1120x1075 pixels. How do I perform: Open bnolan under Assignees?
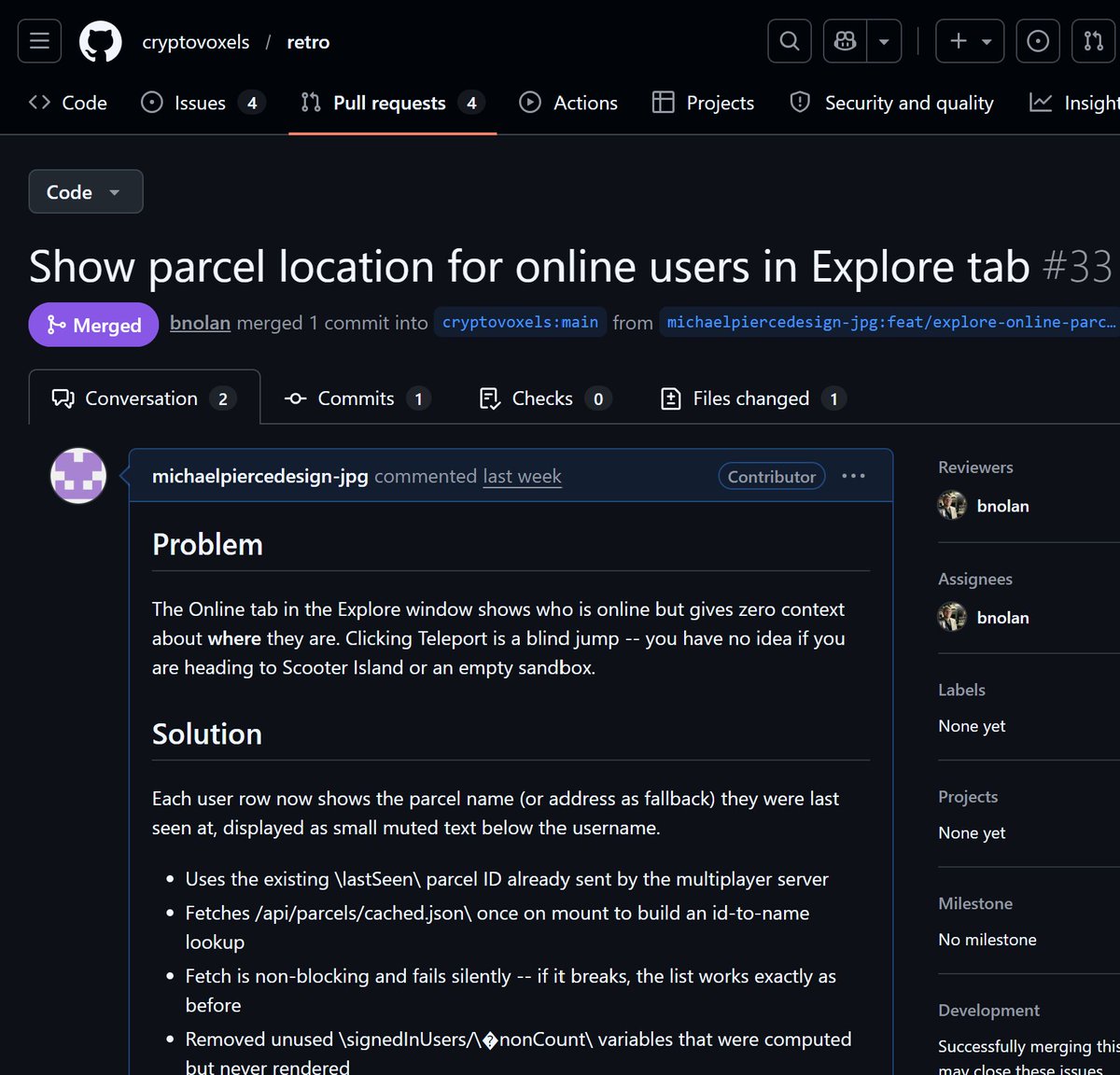pyautogui.click(x=1002, y=618)
